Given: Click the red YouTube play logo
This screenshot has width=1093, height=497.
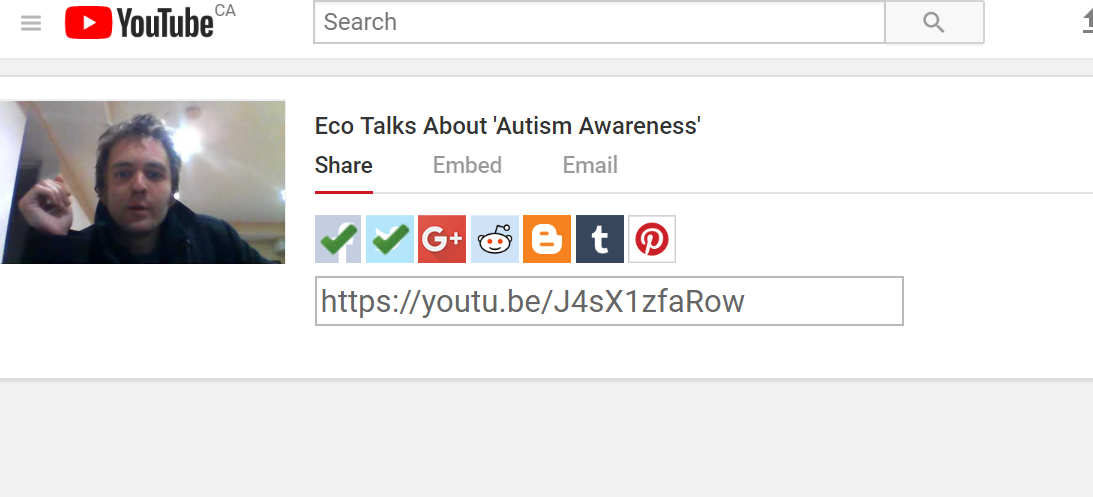Looking at the screenshot, I should [88, 23].
